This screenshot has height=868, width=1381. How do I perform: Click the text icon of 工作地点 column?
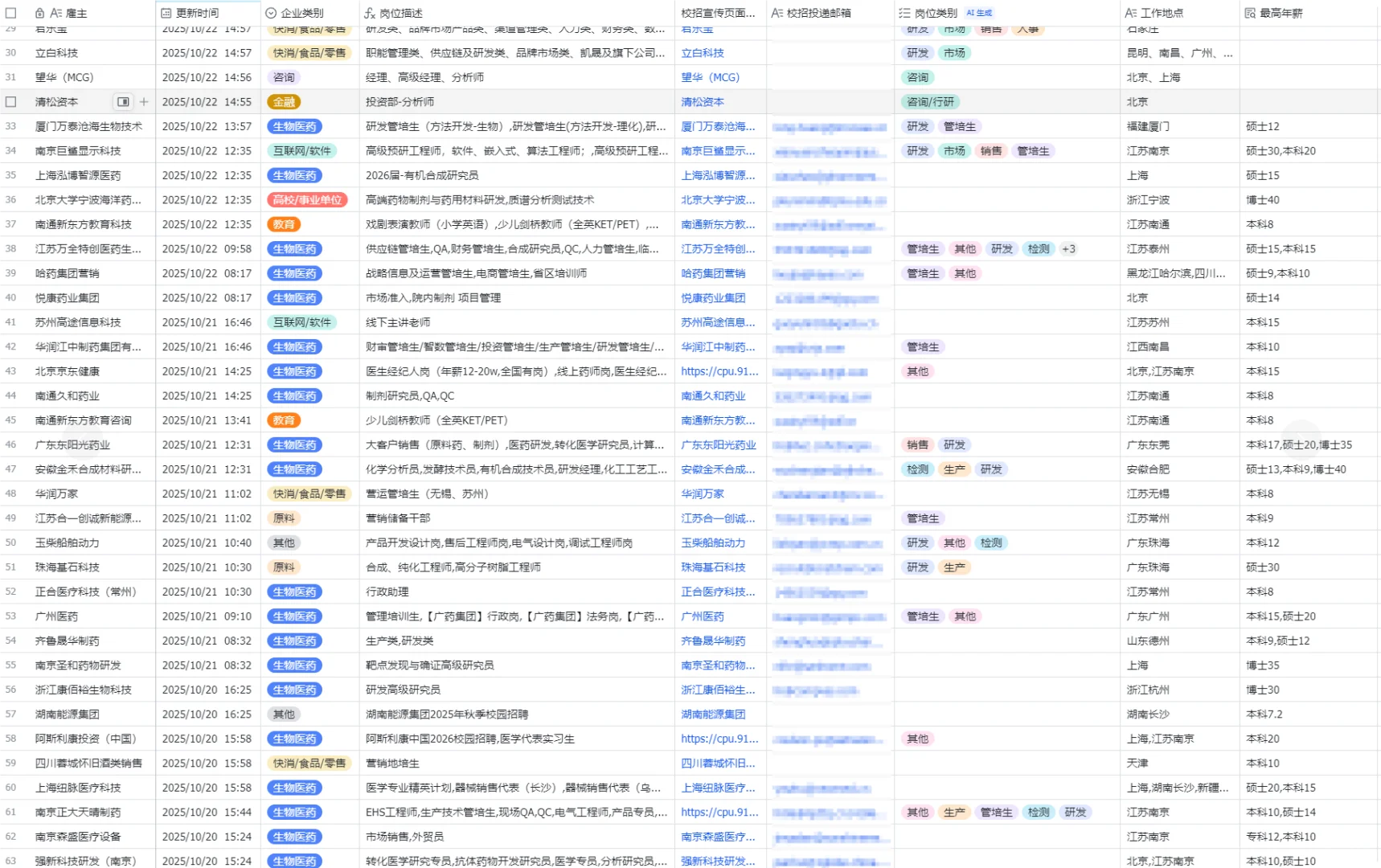coord(1131,13)
